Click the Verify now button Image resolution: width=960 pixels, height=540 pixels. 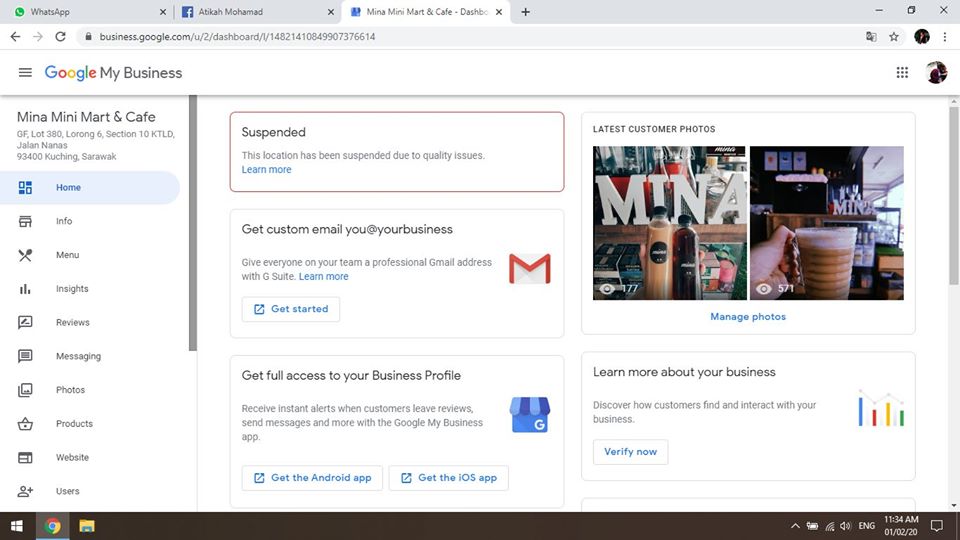coord(631,452)
